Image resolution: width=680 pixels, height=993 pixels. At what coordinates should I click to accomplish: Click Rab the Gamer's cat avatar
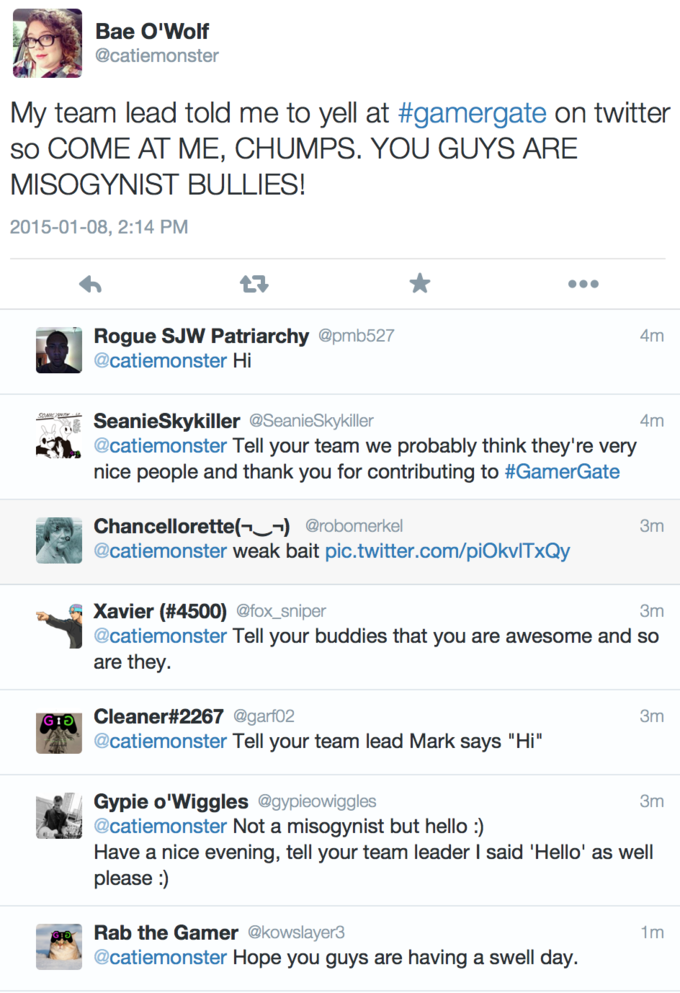coord(59,945)
